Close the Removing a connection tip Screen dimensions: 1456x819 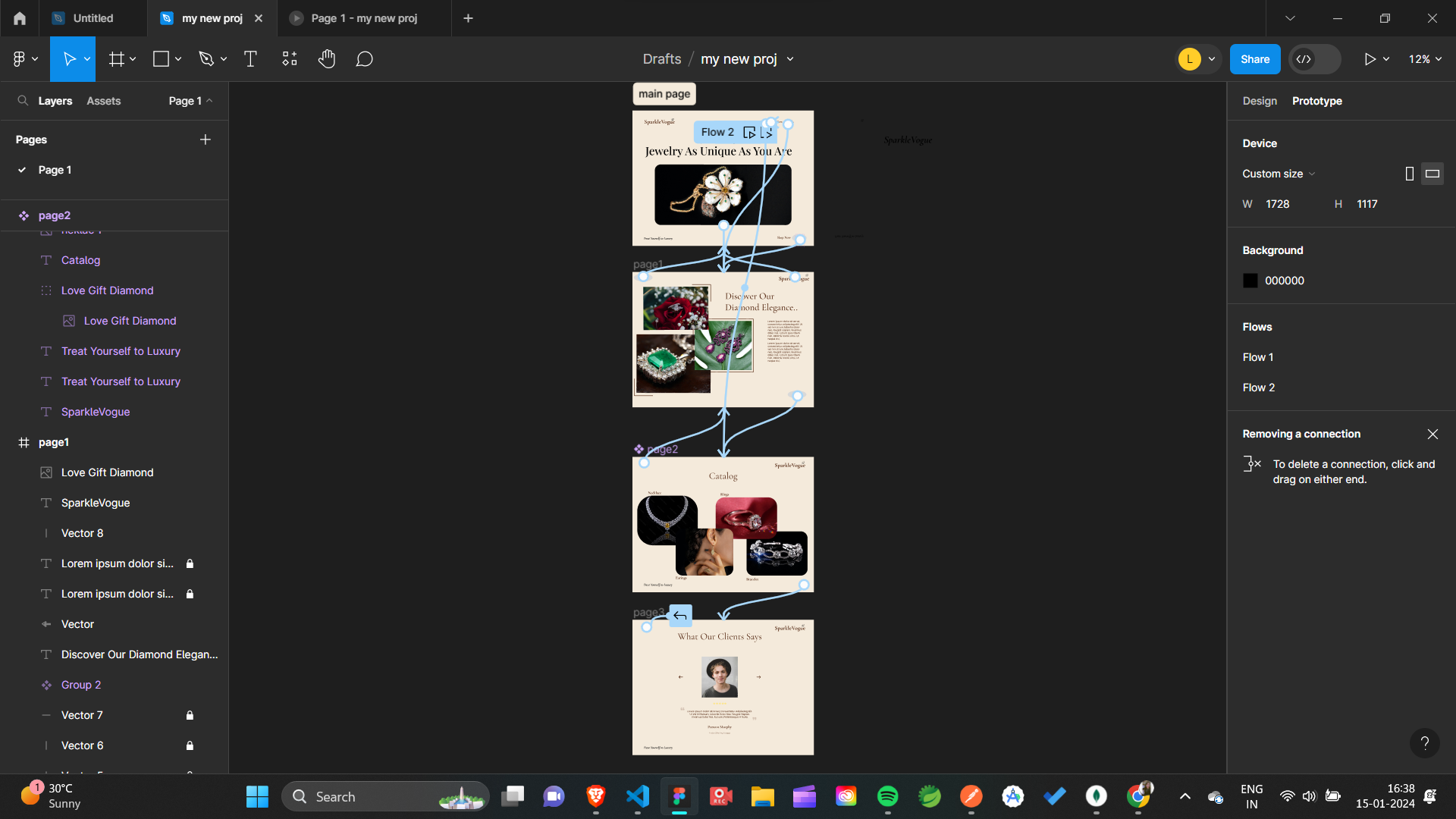[1432, 435]
